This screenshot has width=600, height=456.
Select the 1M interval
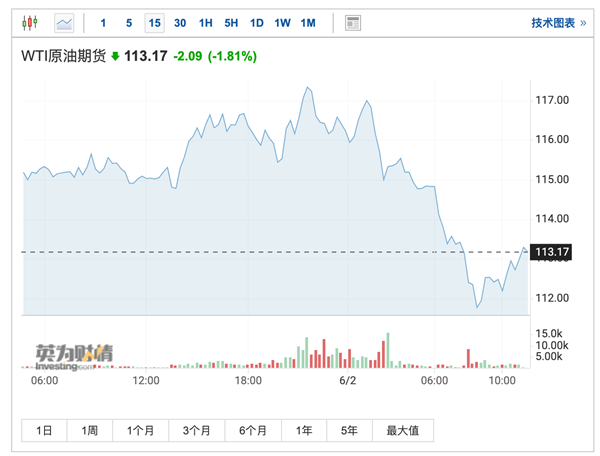click(x=308, y=23)
